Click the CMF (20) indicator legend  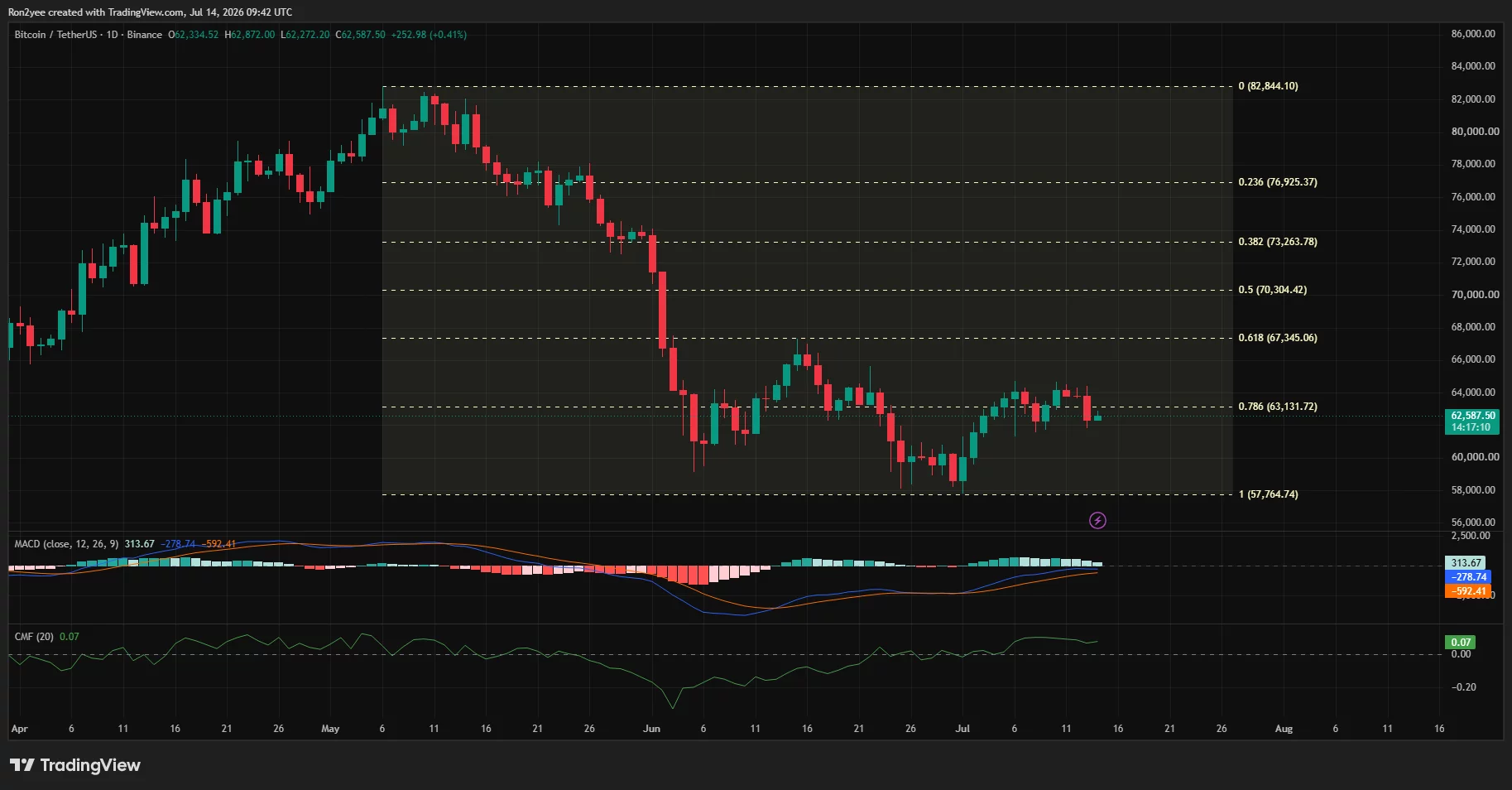pyautogui.click(x=34, y=637)
